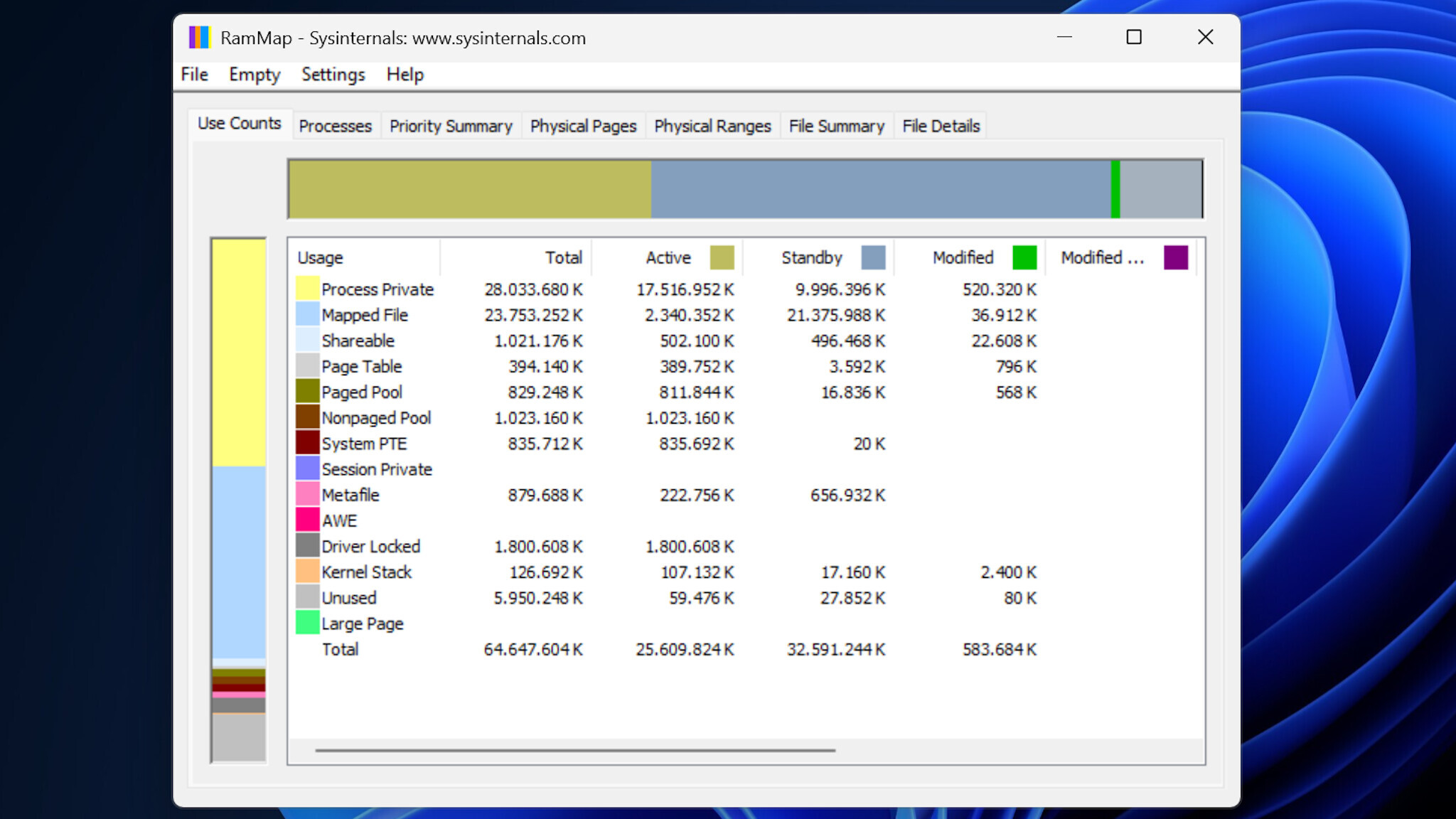
Task: Click the green Large Page swatch
Action: tap(306, 623)
